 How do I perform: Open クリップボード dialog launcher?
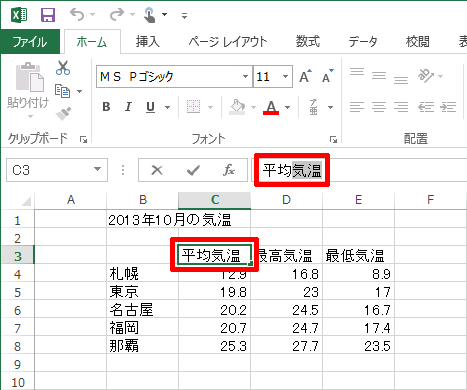click(83, 139)
